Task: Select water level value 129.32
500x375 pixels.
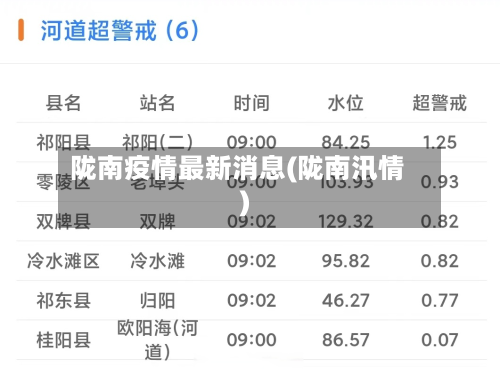Action: pyautogui.click(x=346, y=222)
